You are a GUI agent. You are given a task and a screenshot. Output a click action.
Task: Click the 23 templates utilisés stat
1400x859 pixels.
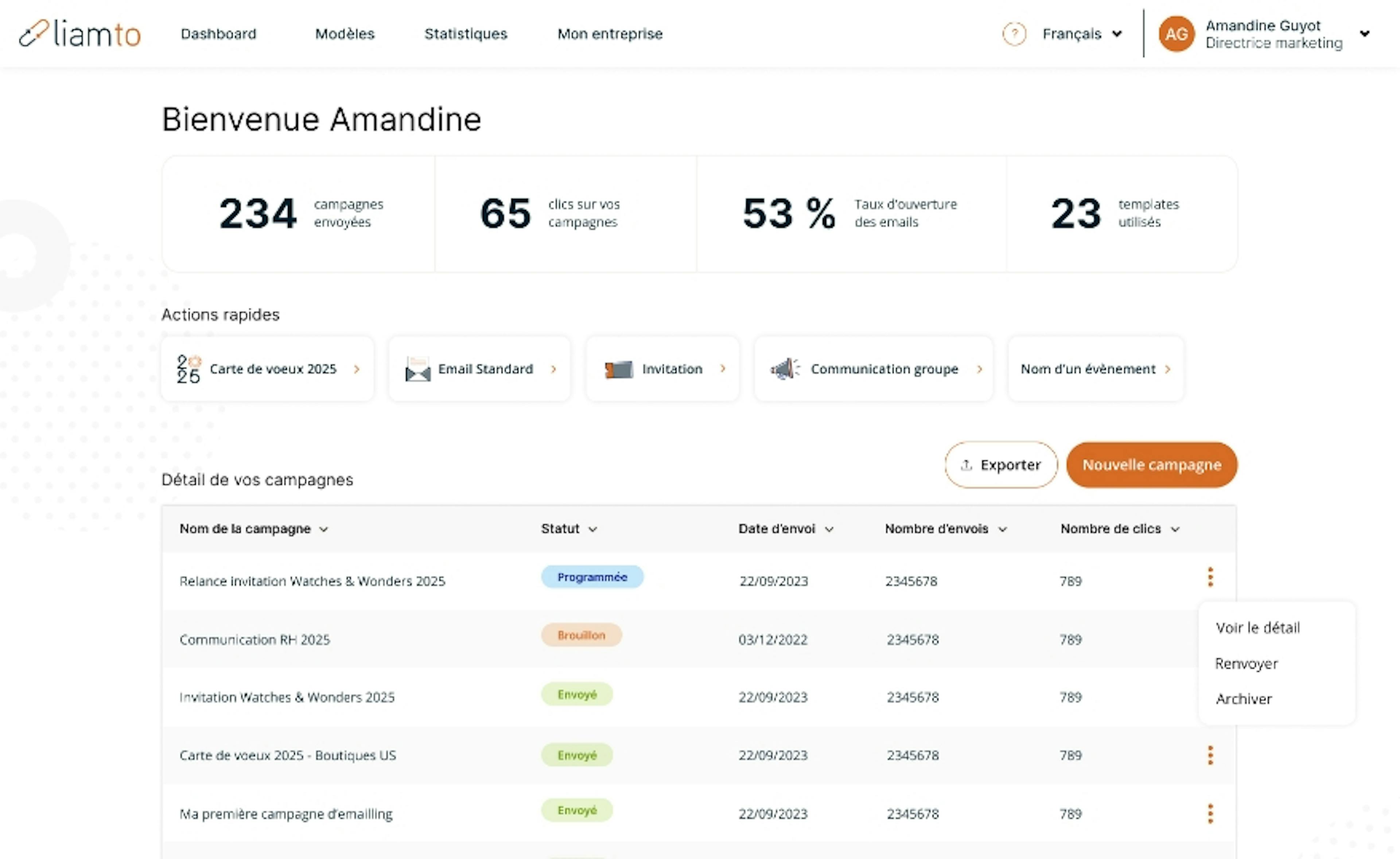pos(1121,214)
